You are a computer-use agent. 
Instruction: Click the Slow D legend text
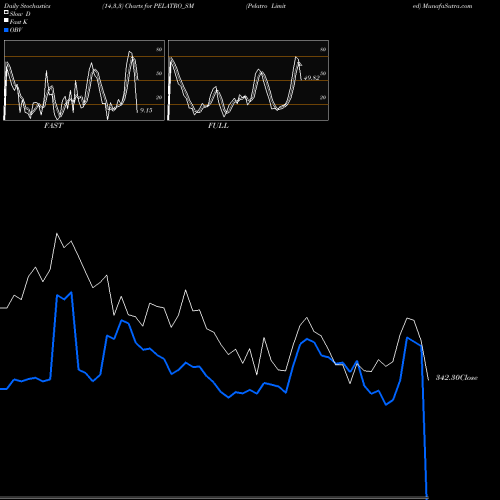click(x=20, y=14)
